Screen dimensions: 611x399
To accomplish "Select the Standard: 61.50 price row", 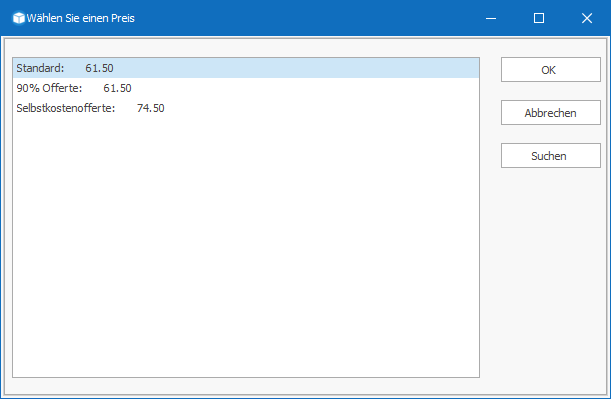I will pyautogui.click(x=246, y=68).
